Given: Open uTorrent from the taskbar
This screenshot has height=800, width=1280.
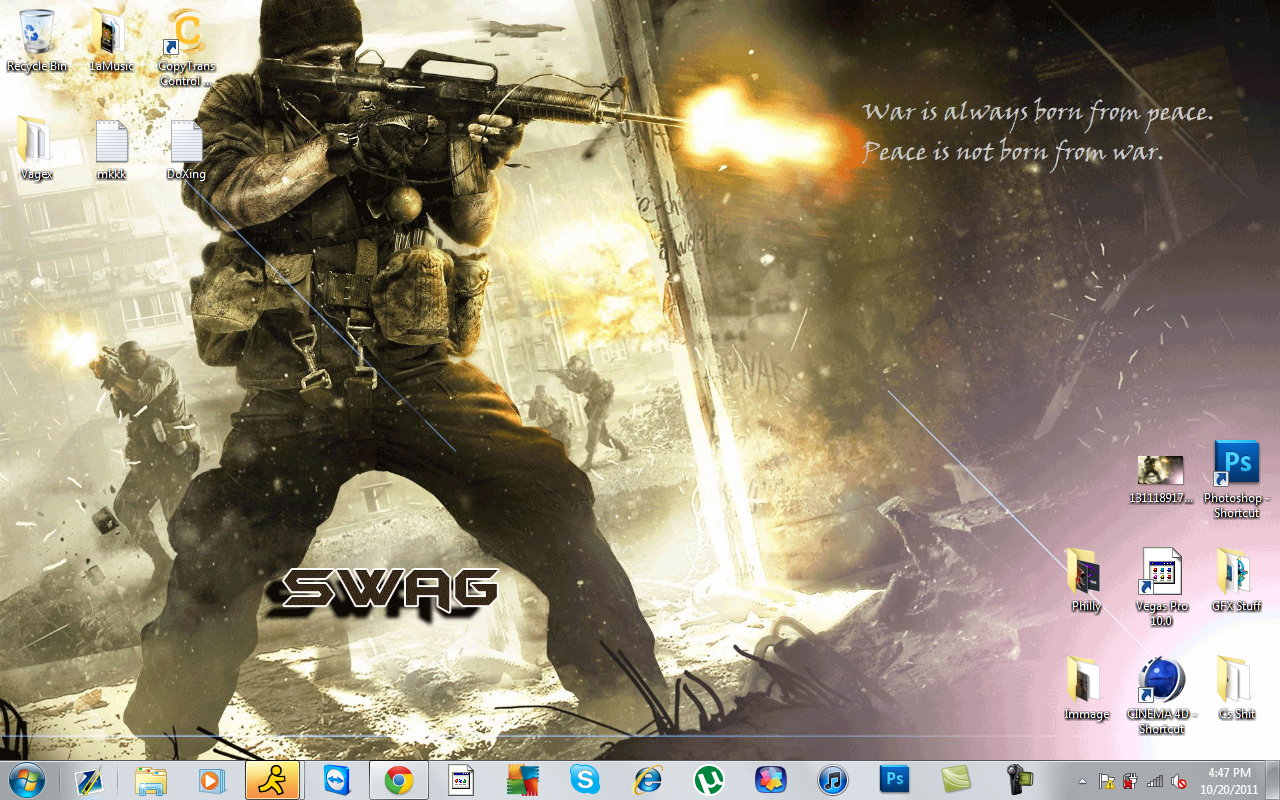Looking at the screenshot, I should coord(709,780).
